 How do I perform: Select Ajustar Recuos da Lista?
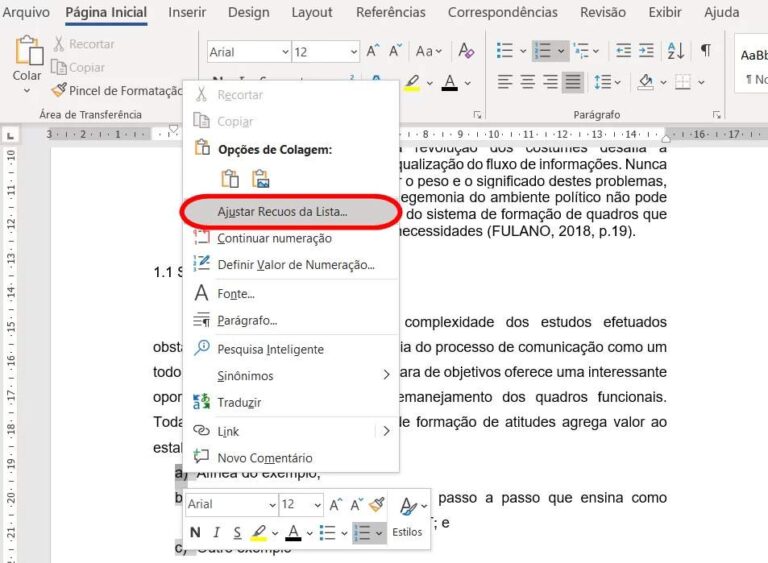[291, 212]
